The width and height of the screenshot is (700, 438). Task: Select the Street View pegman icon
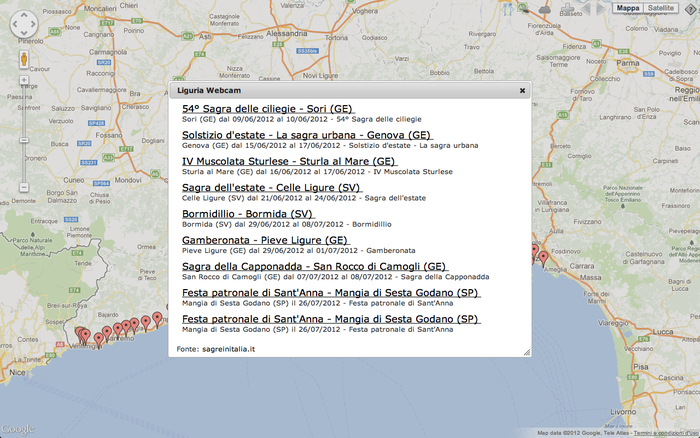(23, 59)
